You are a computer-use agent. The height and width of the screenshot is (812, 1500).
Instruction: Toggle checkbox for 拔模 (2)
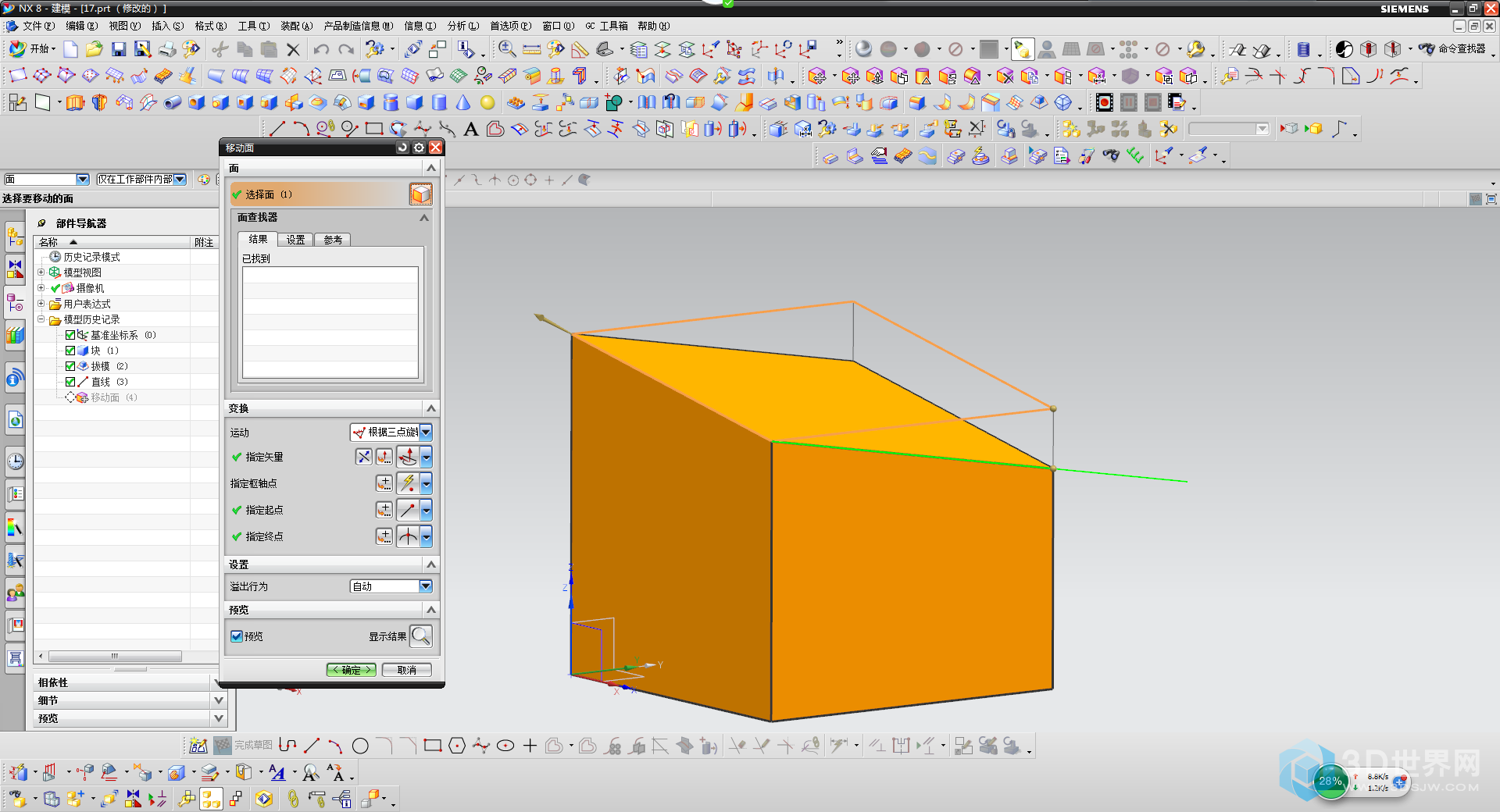[70, 366]
